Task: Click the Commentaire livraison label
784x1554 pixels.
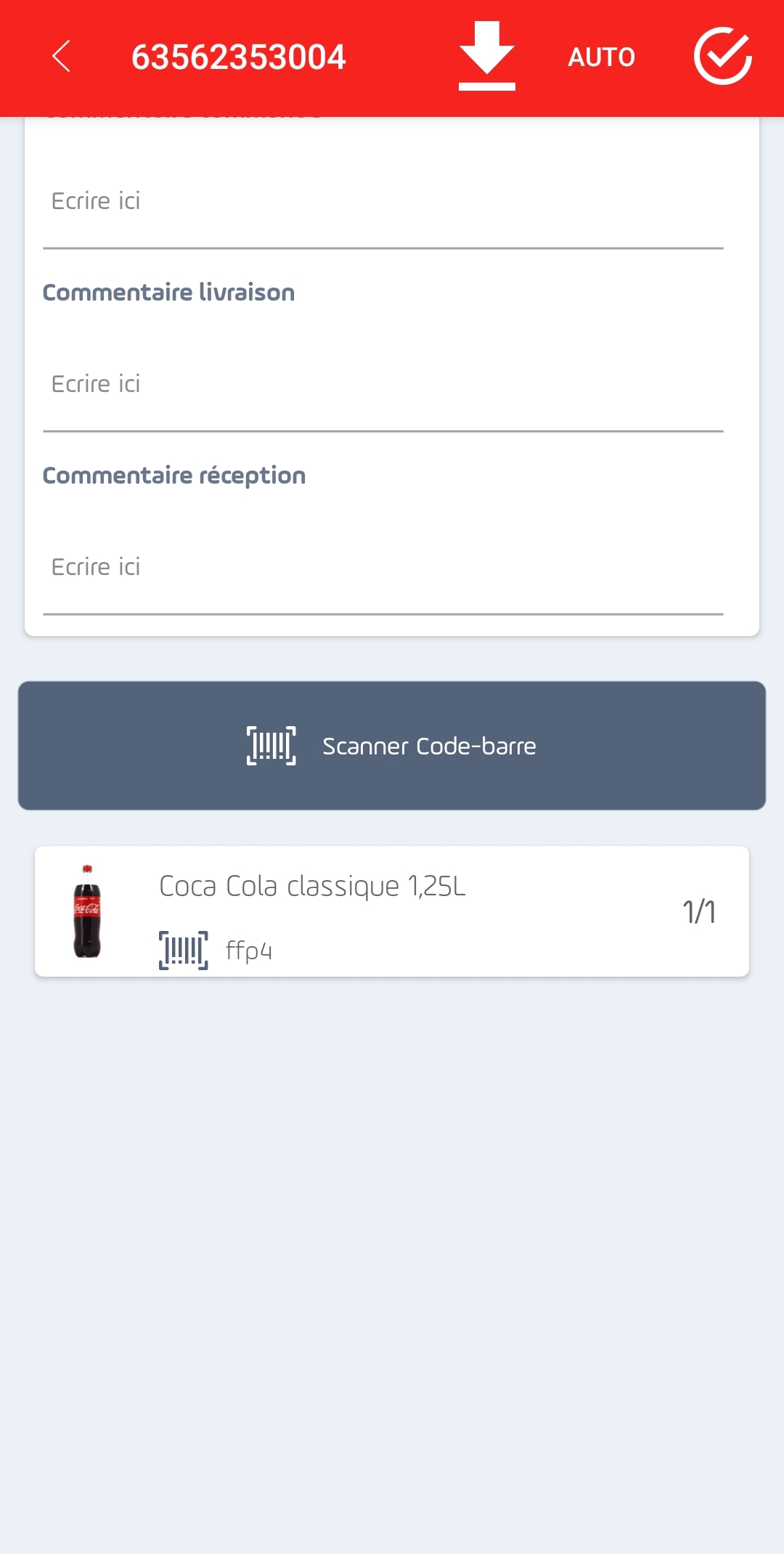Action: (x=168, y=292)
